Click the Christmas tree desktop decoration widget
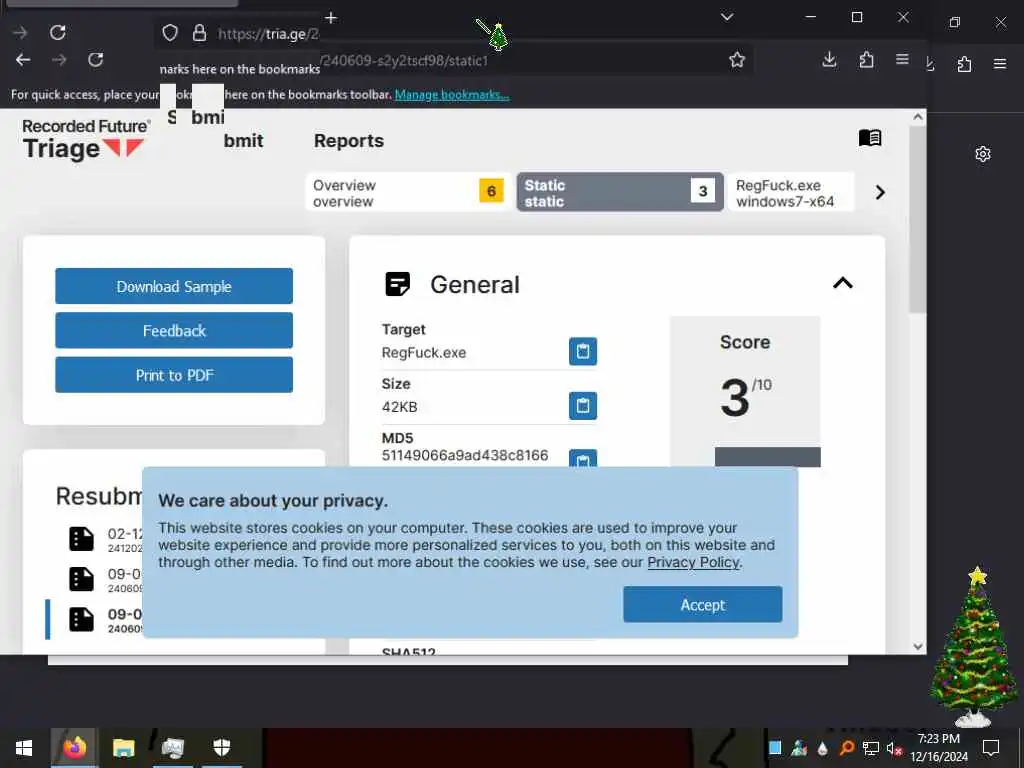Image resolution: width=1024 pixels, height=768 pixels. (973, 647)
